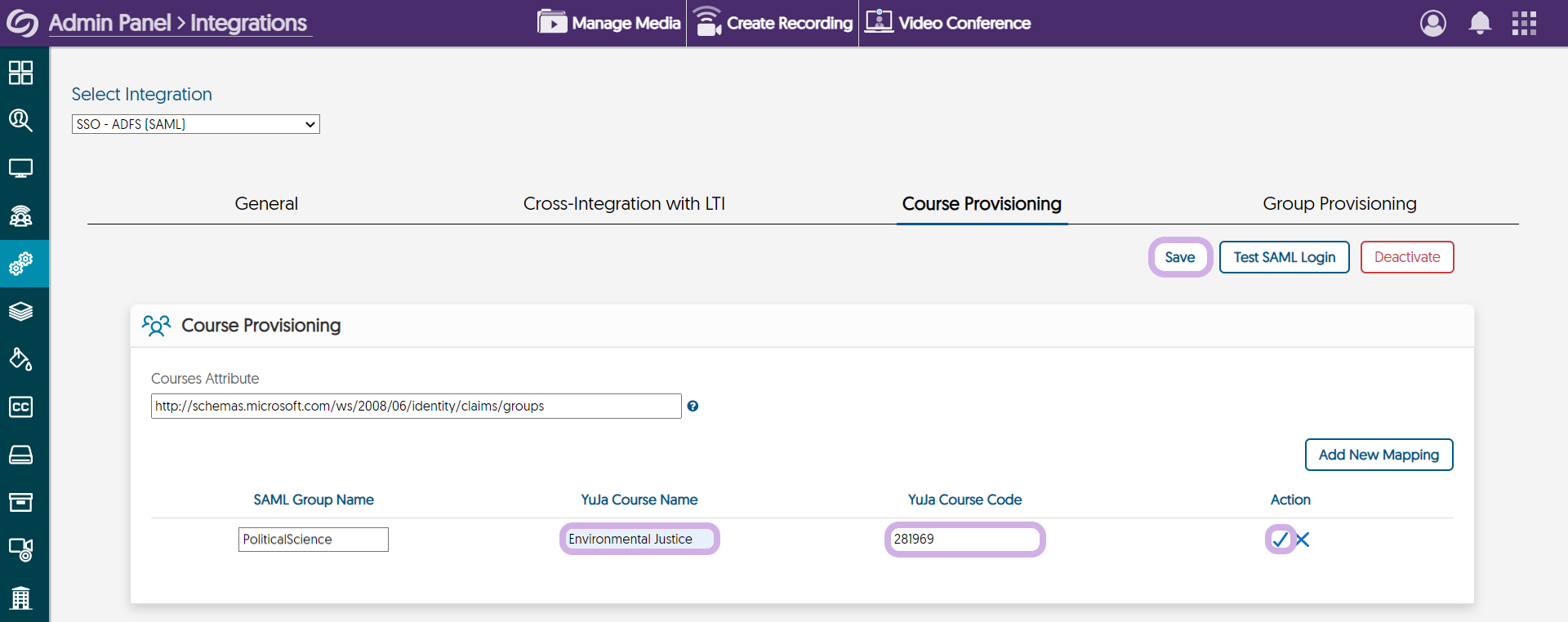This screenshot has height=622, width=1568.
Task: Switch to the General tab
Action: (x=266, y=203)
